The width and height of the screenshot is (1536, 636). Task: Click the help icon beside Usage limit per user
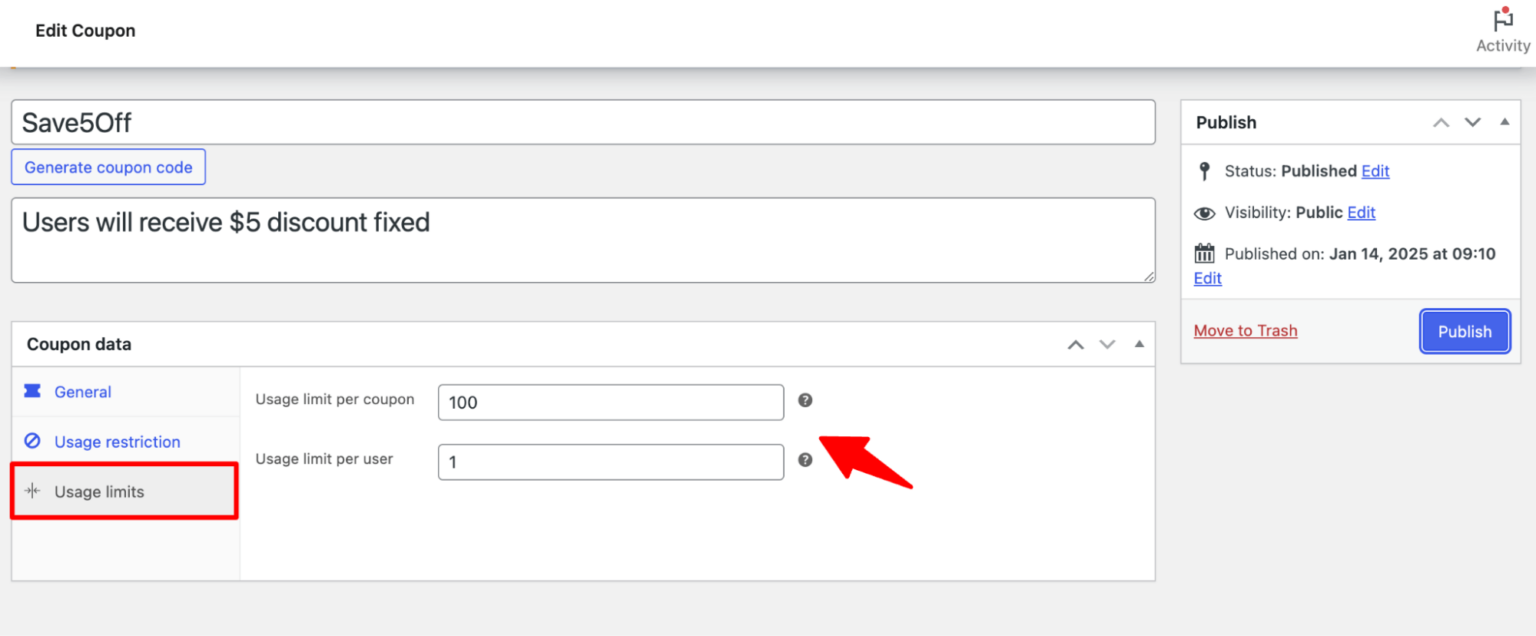click(x=806, y=461)
